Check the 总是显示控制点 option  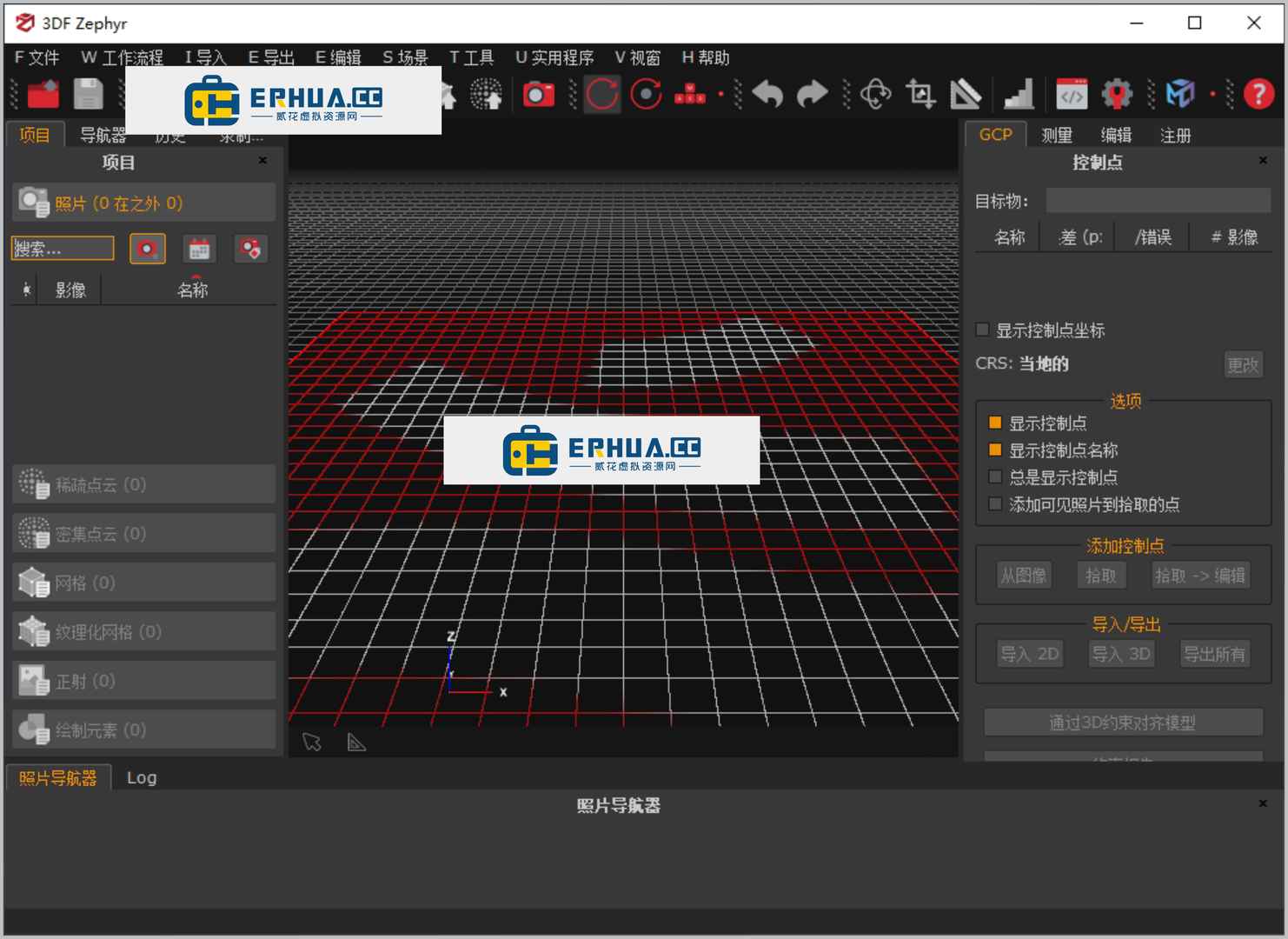coord(996,477)
